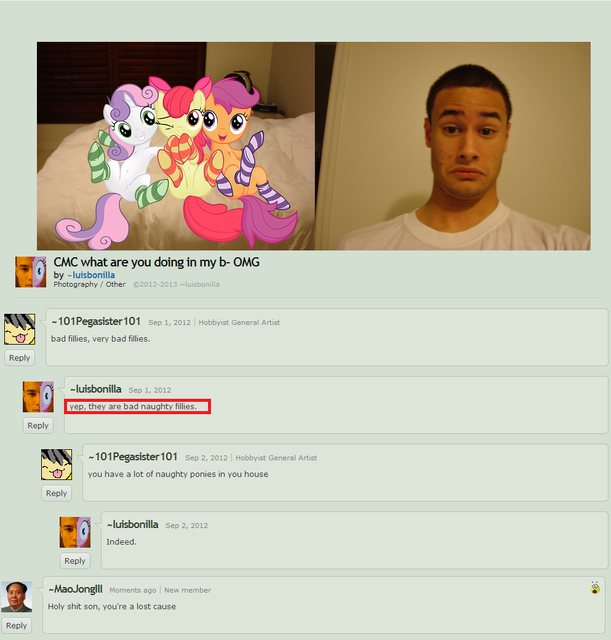Open the Other subcategory link
Image resolution: width=611 pixels, height=640 pixels.
point(116,284)
